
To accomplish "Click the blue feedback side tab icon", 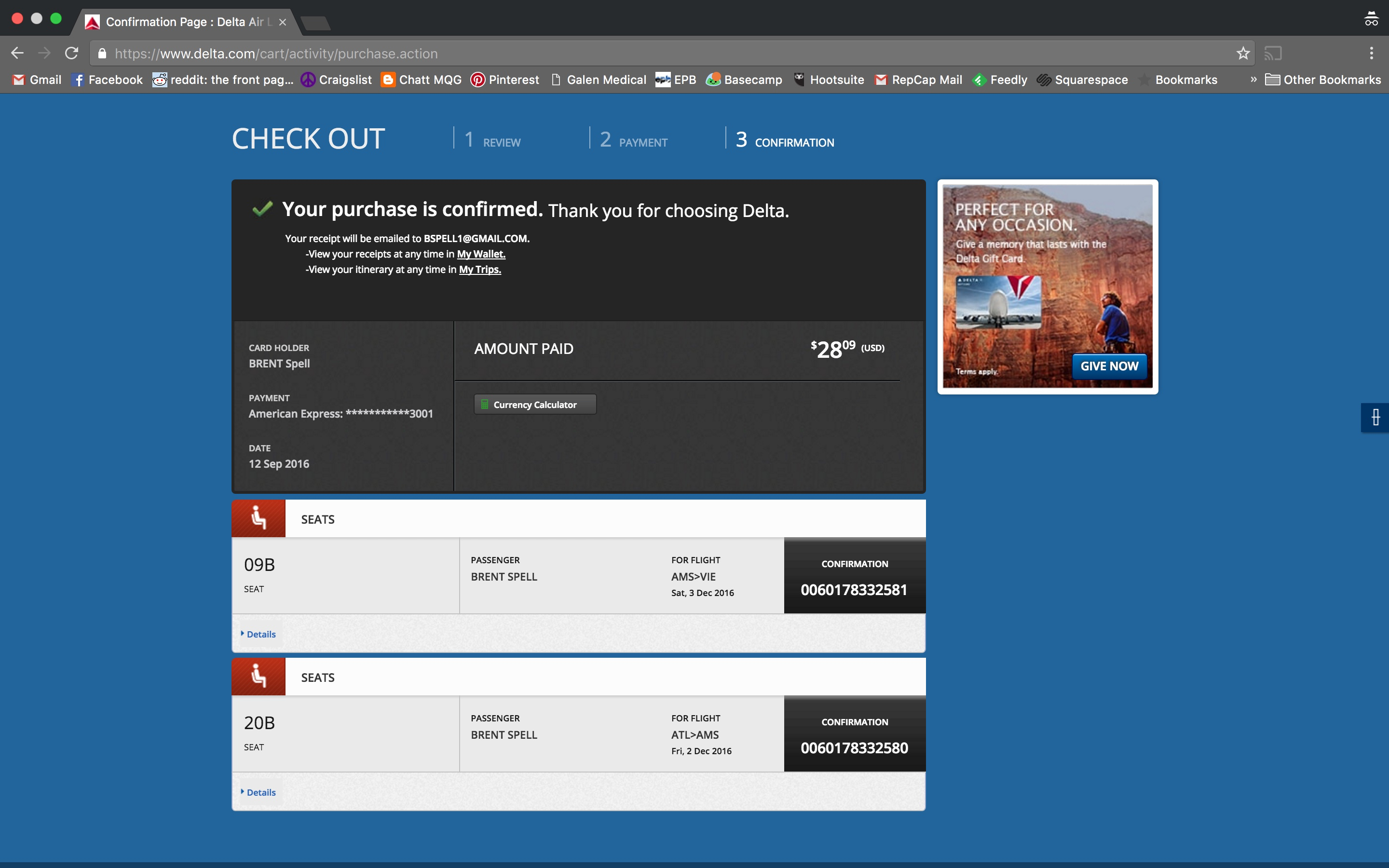I will (1375, 417).
